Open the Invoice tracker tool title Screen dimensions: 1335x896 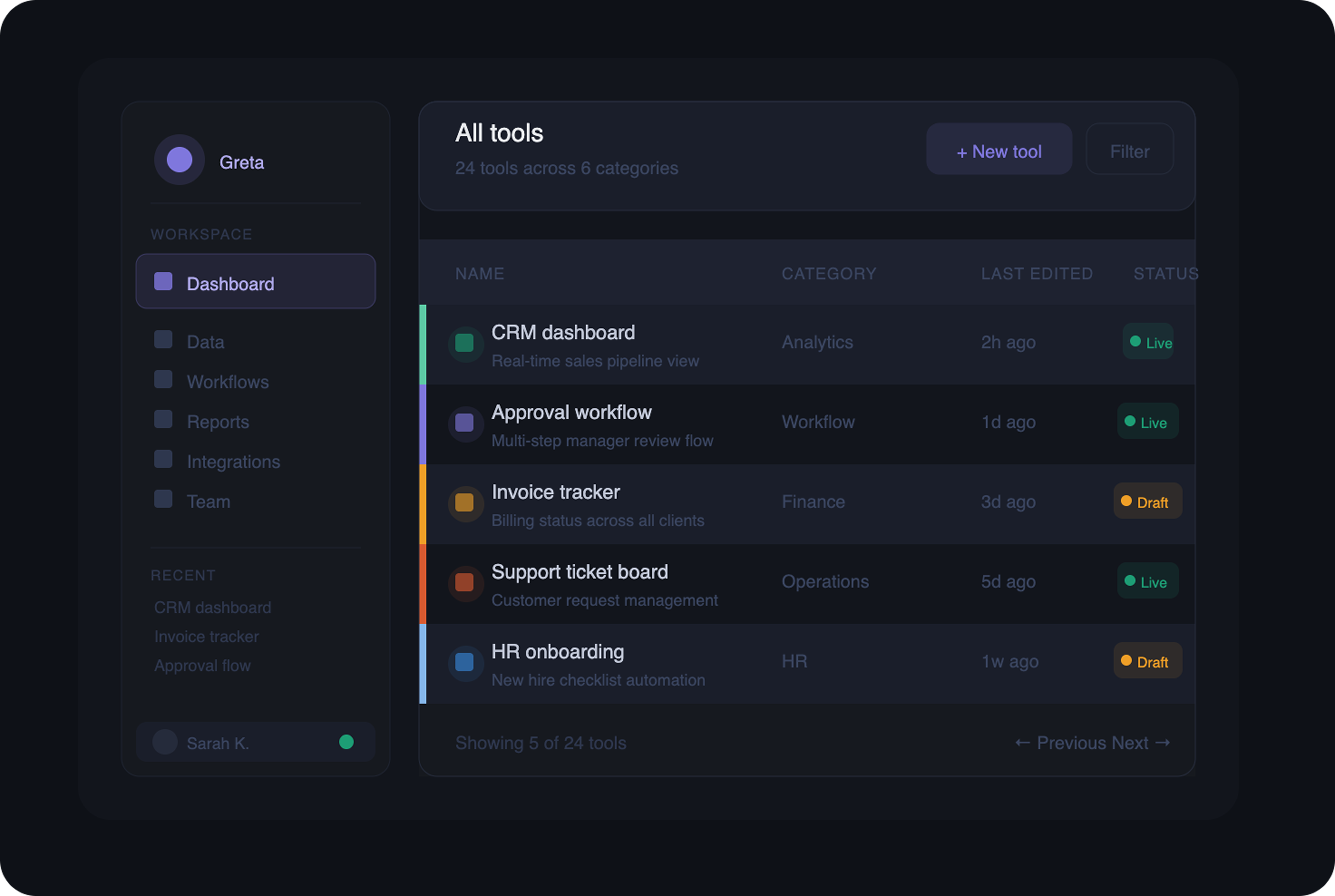[x=556, y=493]
